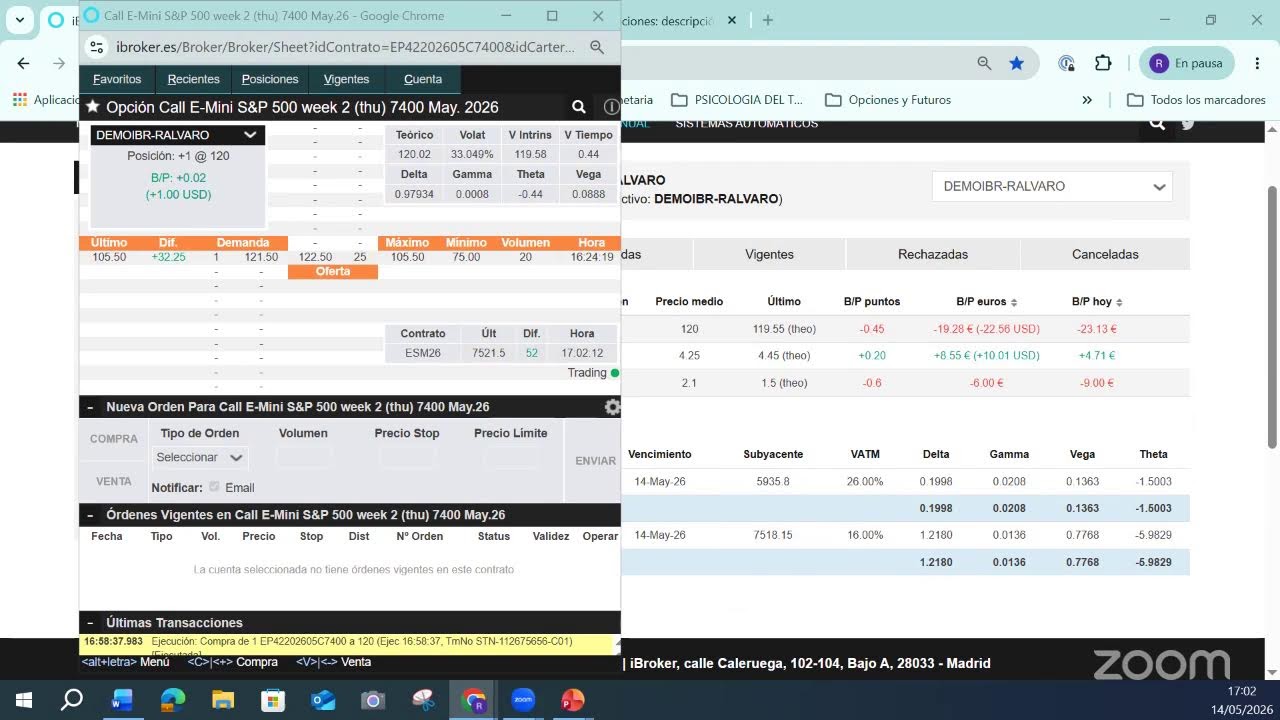
Task: Go back in the main Chrome window
Action: coord(24,63)
